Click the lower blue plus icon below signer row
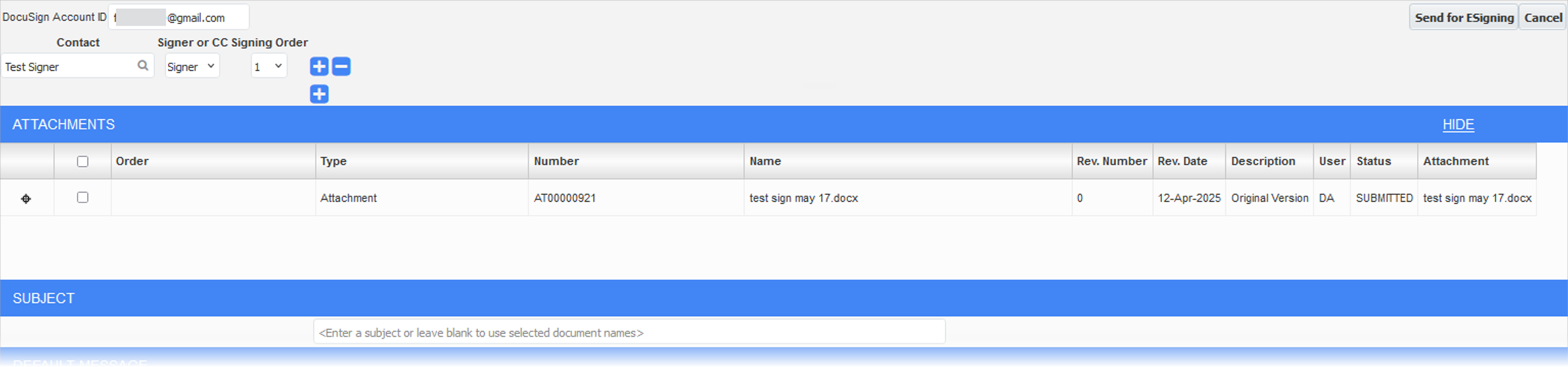The height and width of the screenshot is (367, 1568). 319,94
